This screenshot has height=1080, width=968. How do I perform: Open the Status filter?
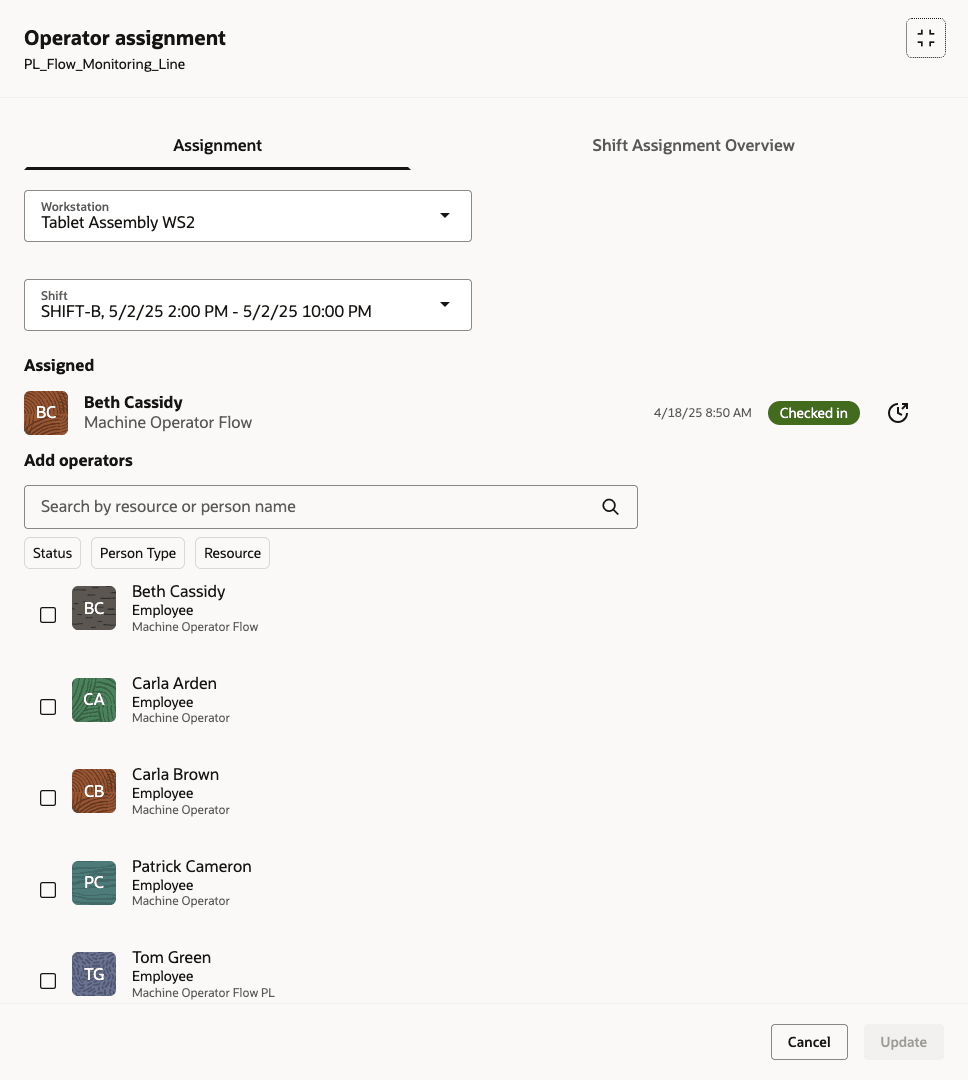click(52, 552)
